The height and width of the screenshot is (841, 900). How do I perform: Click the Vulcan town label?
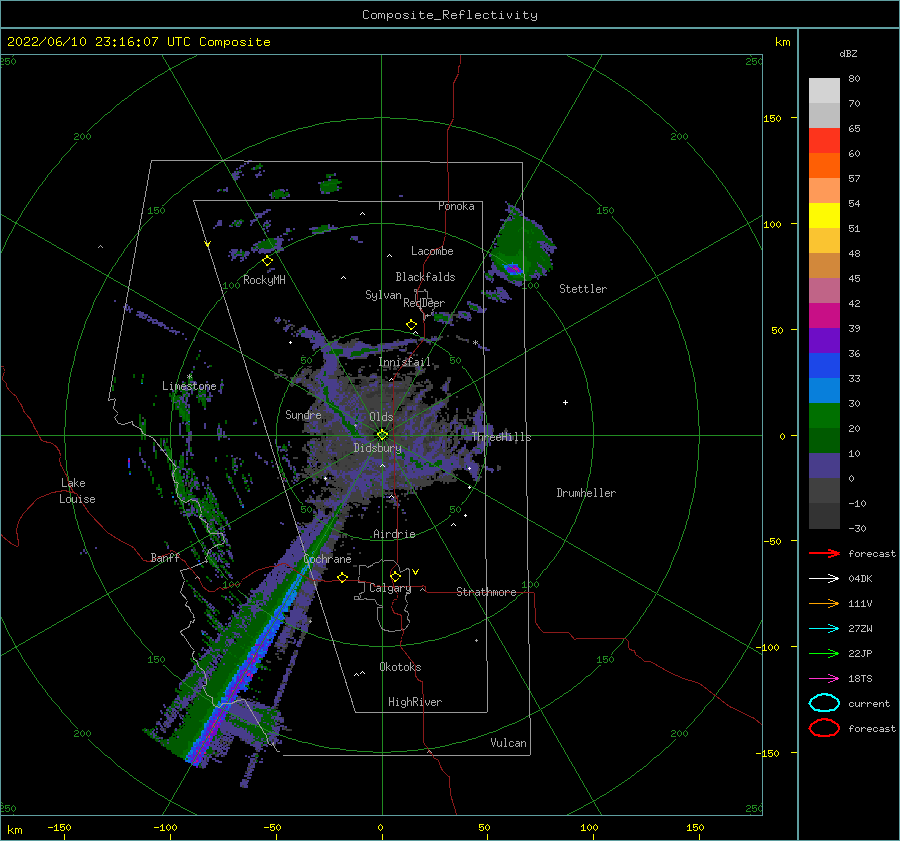pos(508,743)
